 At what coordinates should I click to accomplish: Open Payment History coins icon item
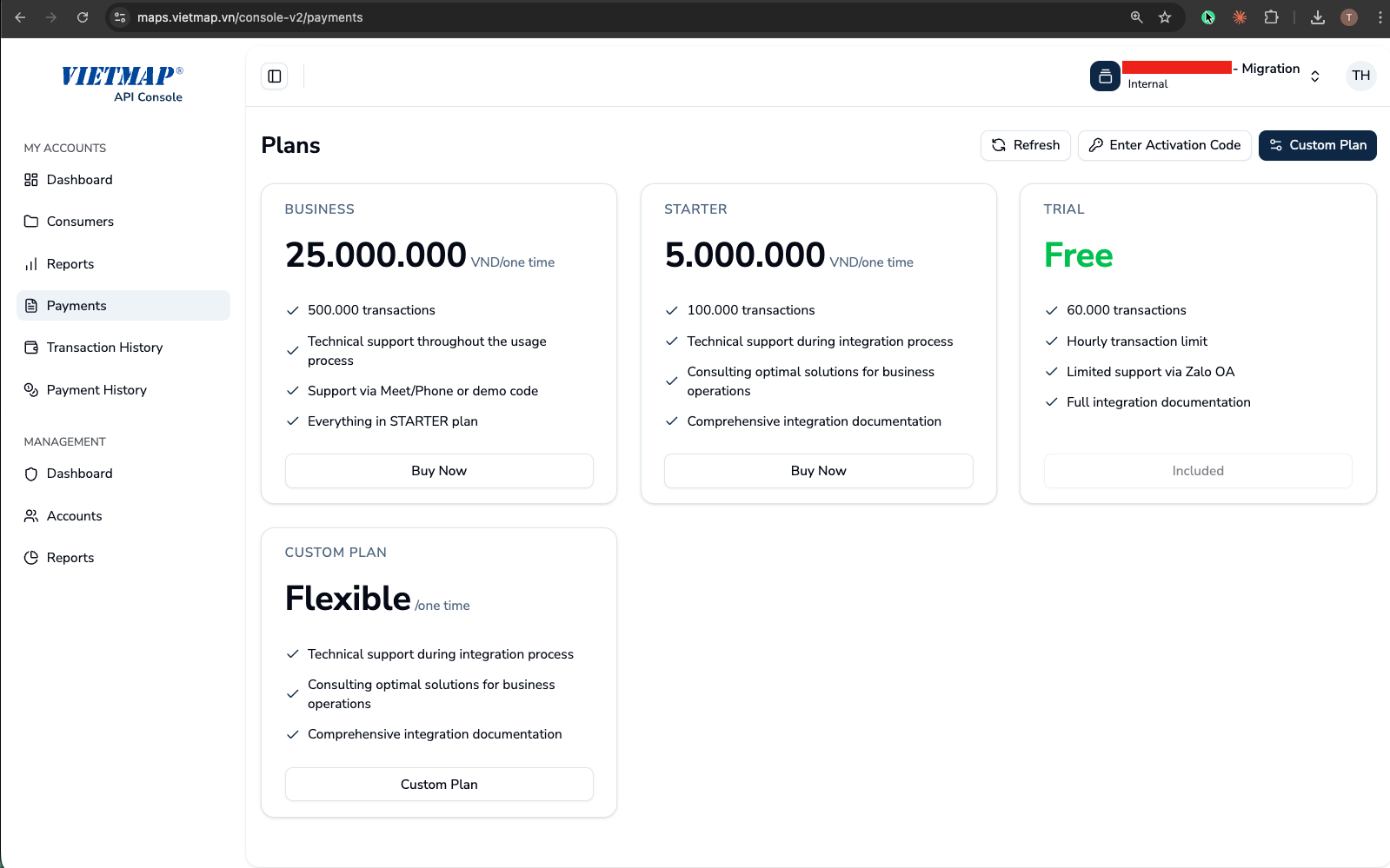[96, 390]
